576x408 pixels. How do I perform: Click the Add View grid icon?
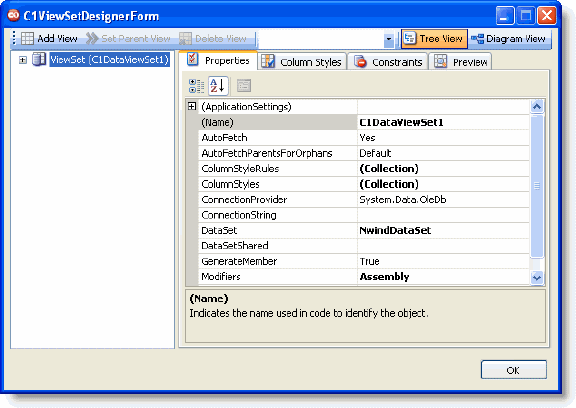[27, 39]
